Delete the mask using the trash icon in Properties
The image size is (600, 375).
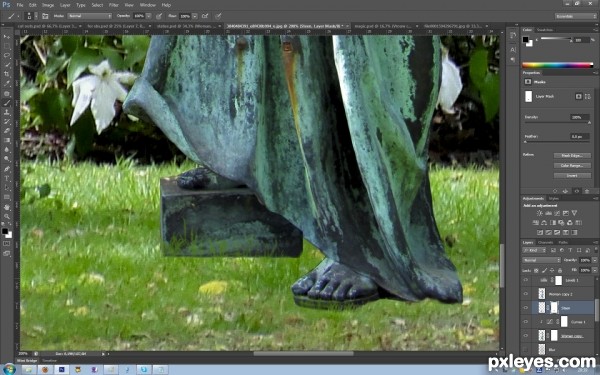tap(587, 191)
